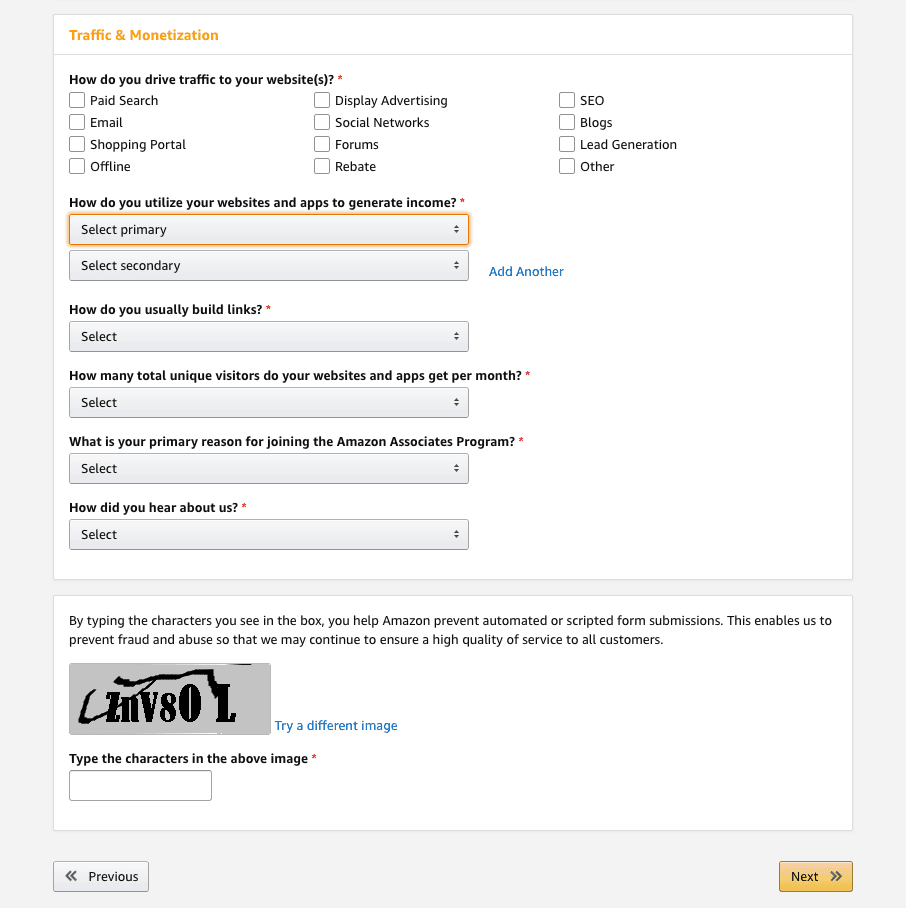Open the link building method dropdown
This screenshot has width=906, height=908.
(x=268, y=336)
